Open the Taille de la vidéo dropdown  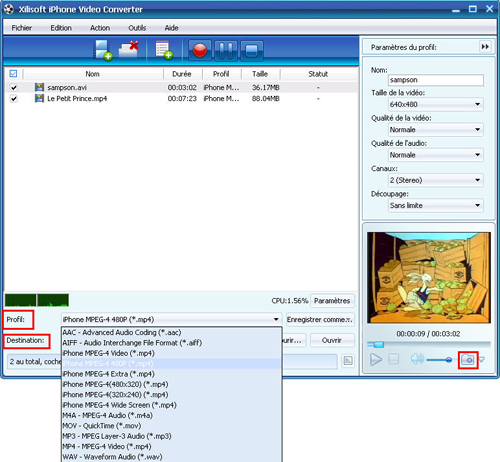pos(436,104)
